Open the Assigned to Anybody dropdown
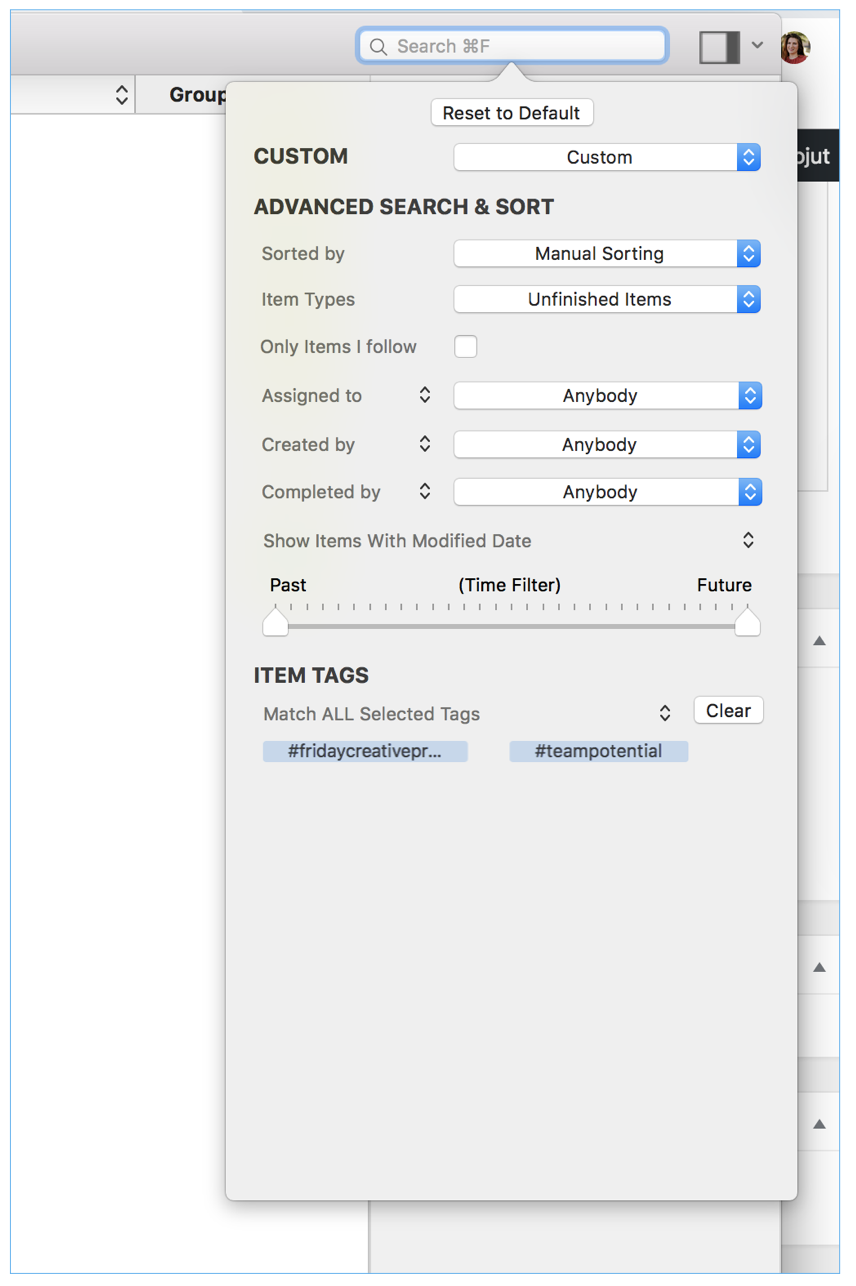 pos(607,396)
